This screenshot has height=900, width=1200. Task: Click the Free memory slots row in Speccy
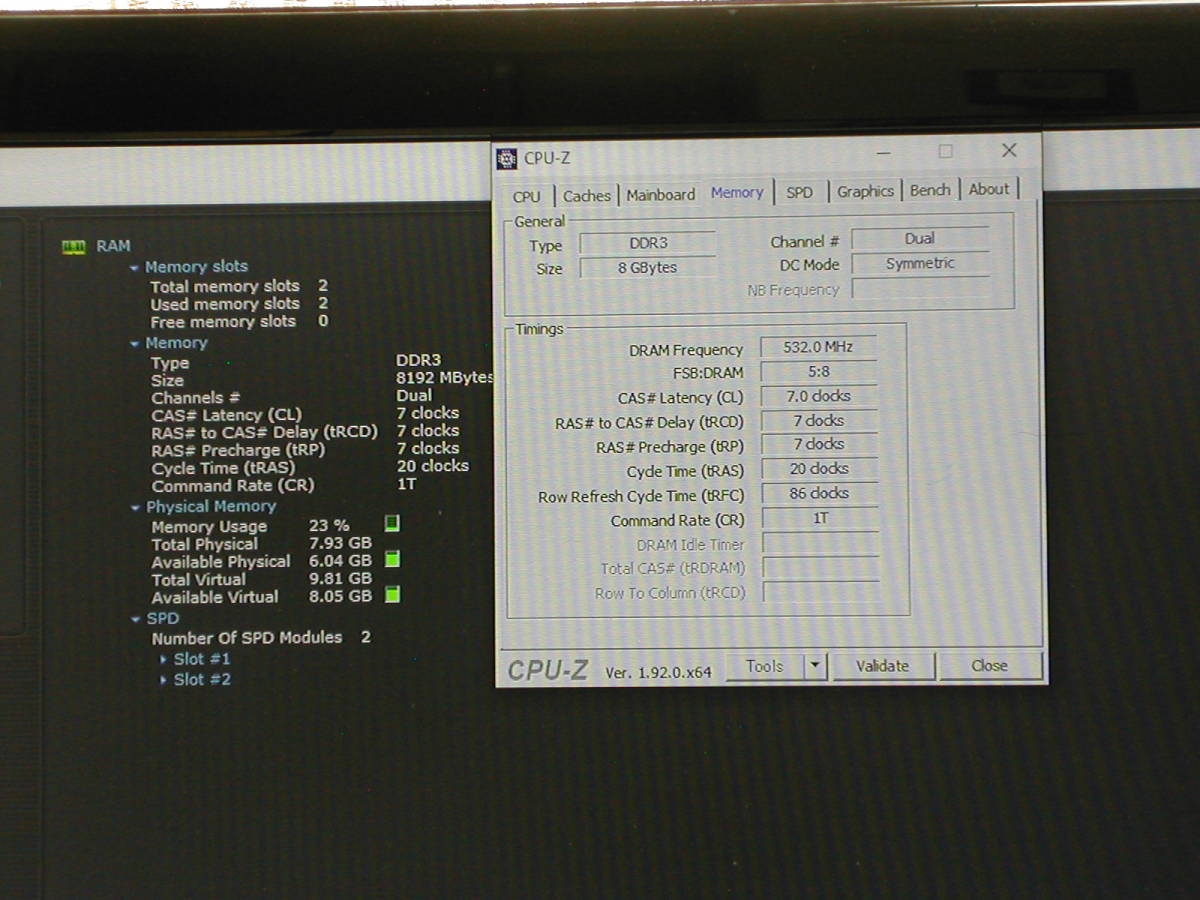pyautogui.click(x=239, y=322)
